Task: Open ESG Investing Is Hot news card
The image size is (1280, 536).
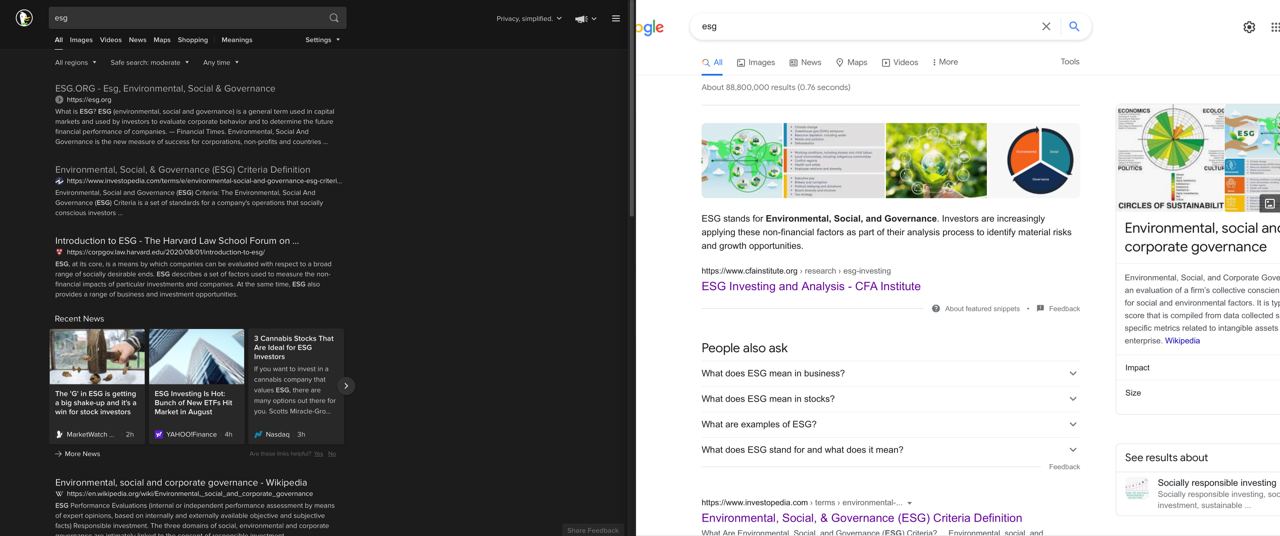Action: [197, 386]
